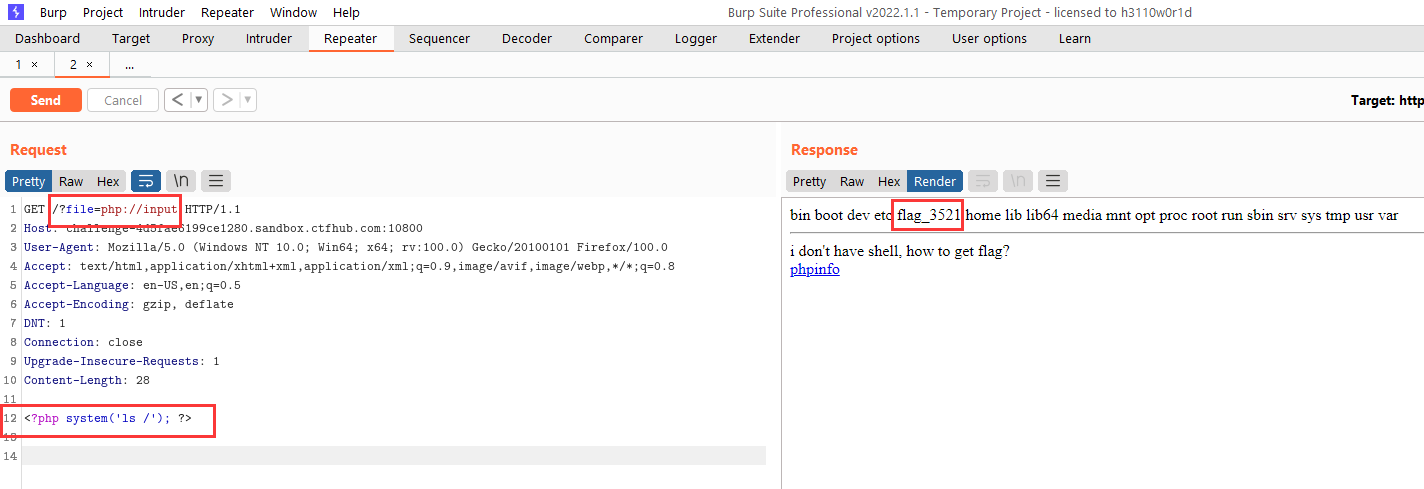Viewport: 1424px width, 489px height.
Task: Select Repeater sub-tab 2
Action: click(x=82, y=64)
